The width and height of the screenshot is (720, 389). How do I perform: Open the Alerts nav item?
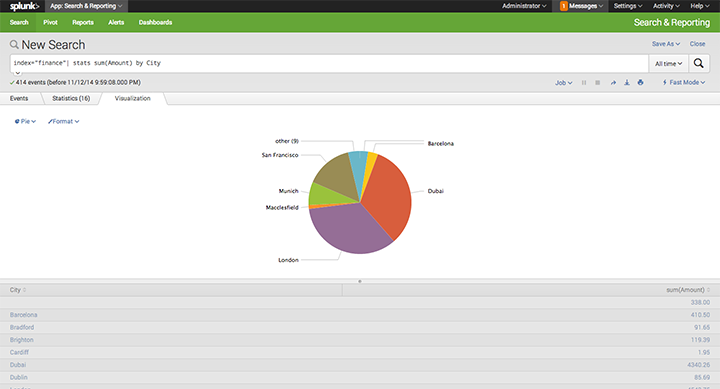coord(116,22)
